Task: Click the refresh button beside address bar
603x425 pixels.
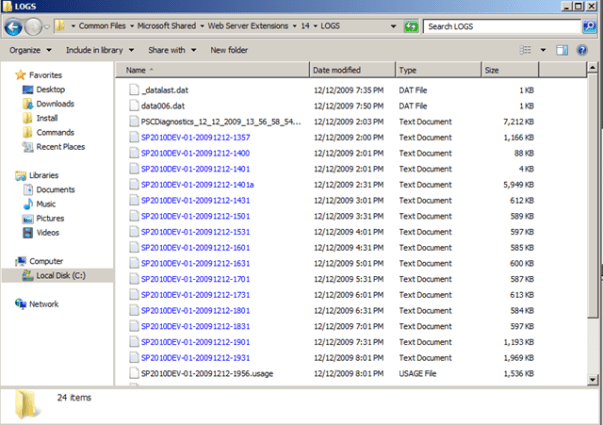Action: [410, 25]
